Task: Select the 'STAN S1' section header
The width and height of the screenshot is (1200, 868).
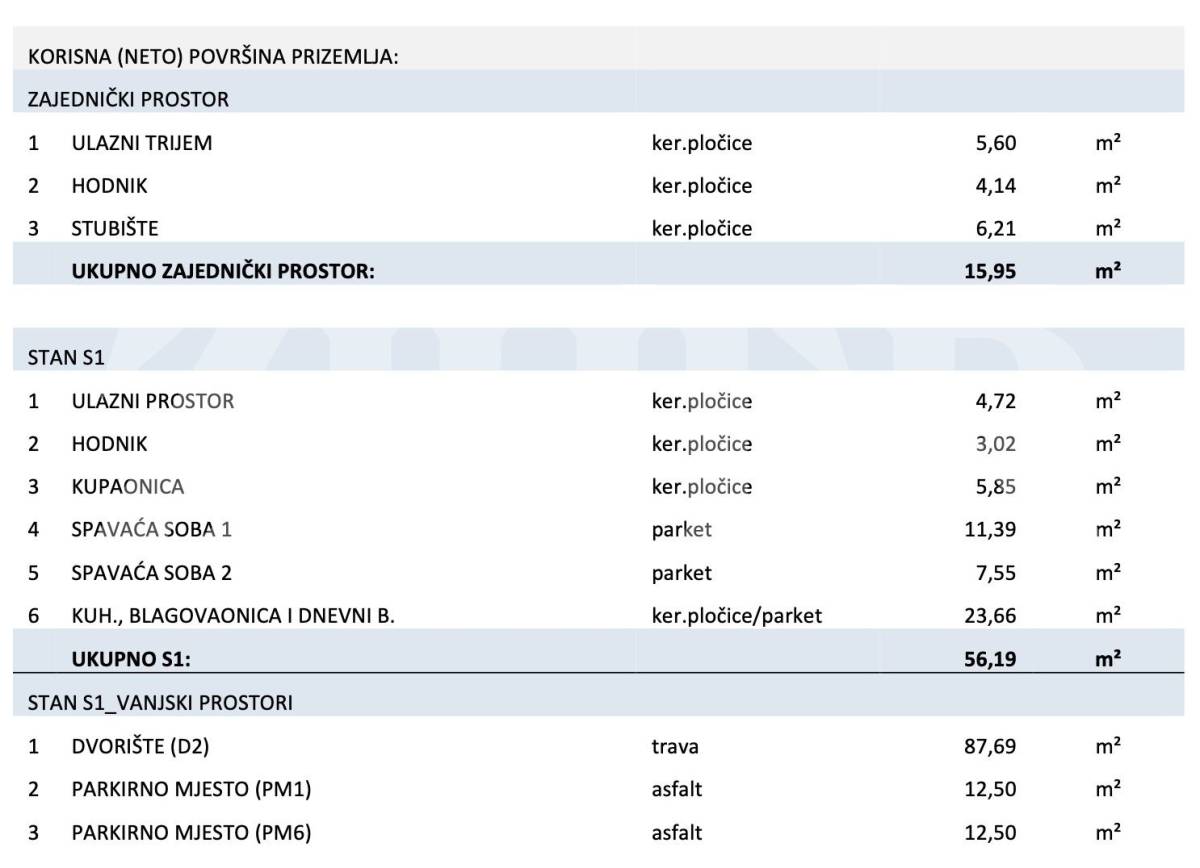Action: pyautogui.click(x=66, y=358)
